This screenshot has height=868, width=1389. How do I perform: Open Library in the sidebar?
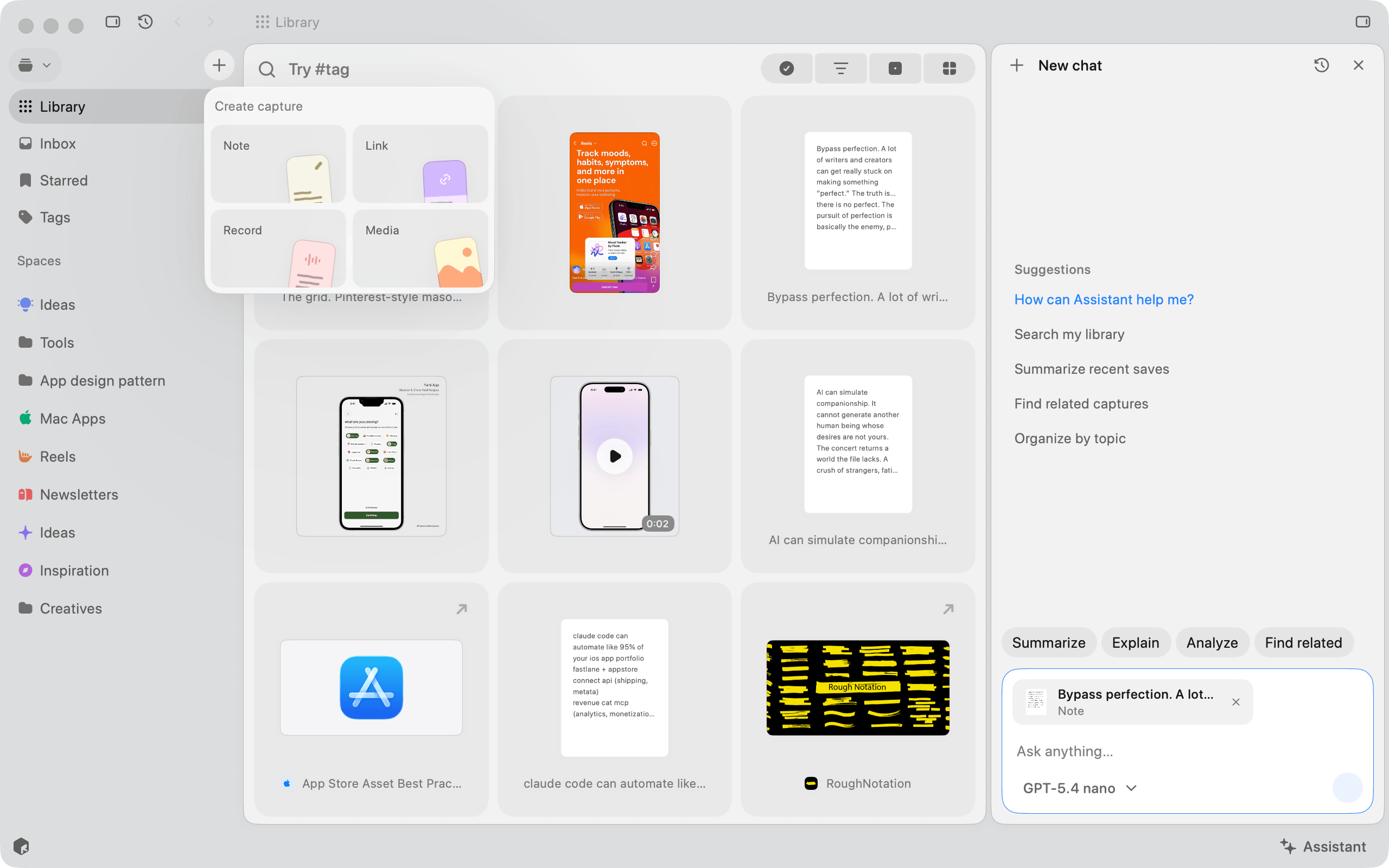pyautogui.click(x=106, y=106)
